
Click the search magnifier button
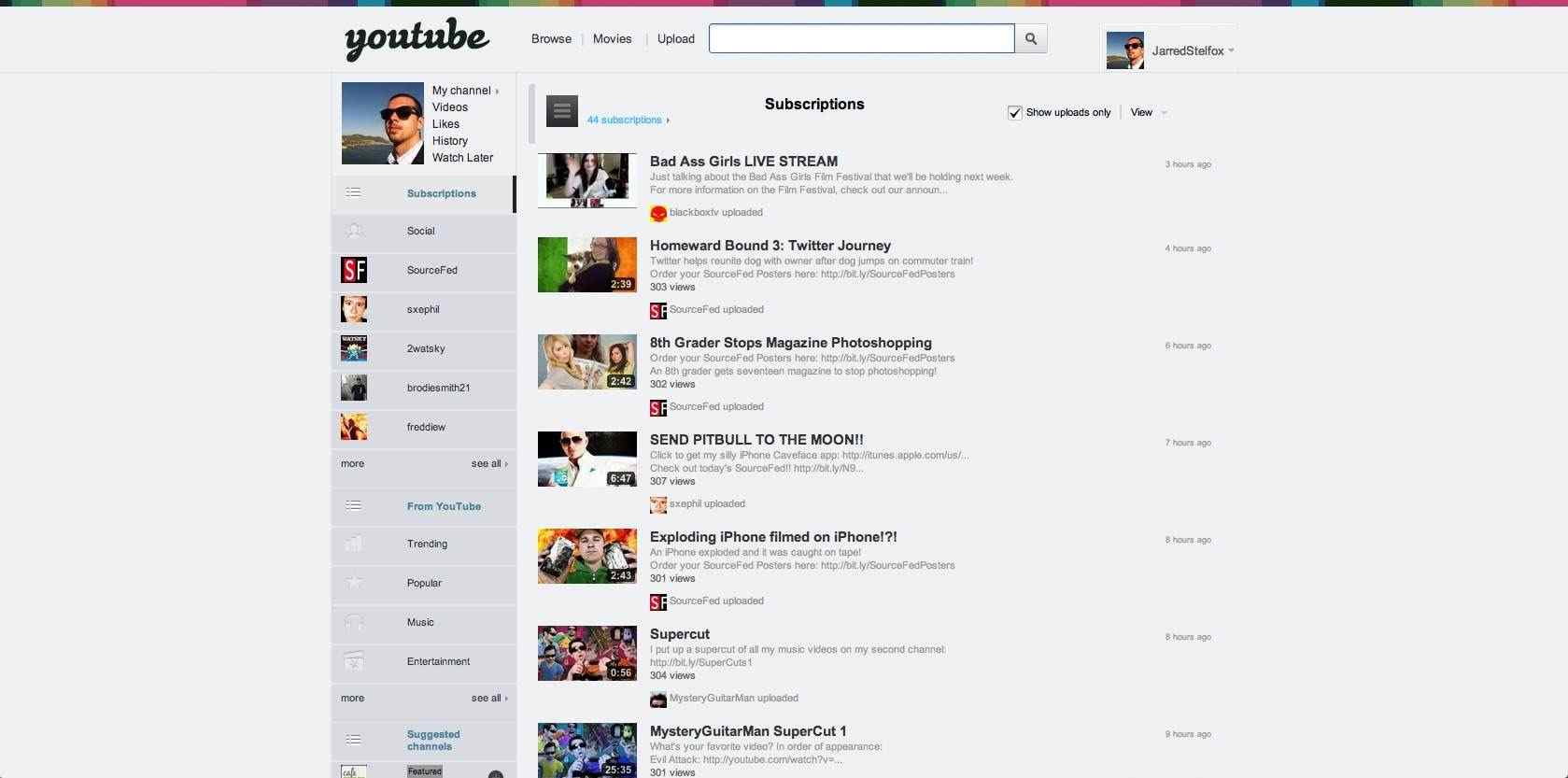pyautogui.click(x=1031, y=38)
